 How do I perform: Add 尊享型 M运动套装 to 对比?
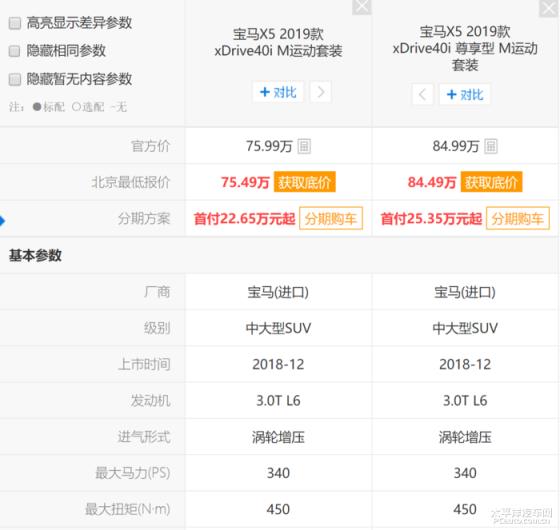(x=465, y=95)
